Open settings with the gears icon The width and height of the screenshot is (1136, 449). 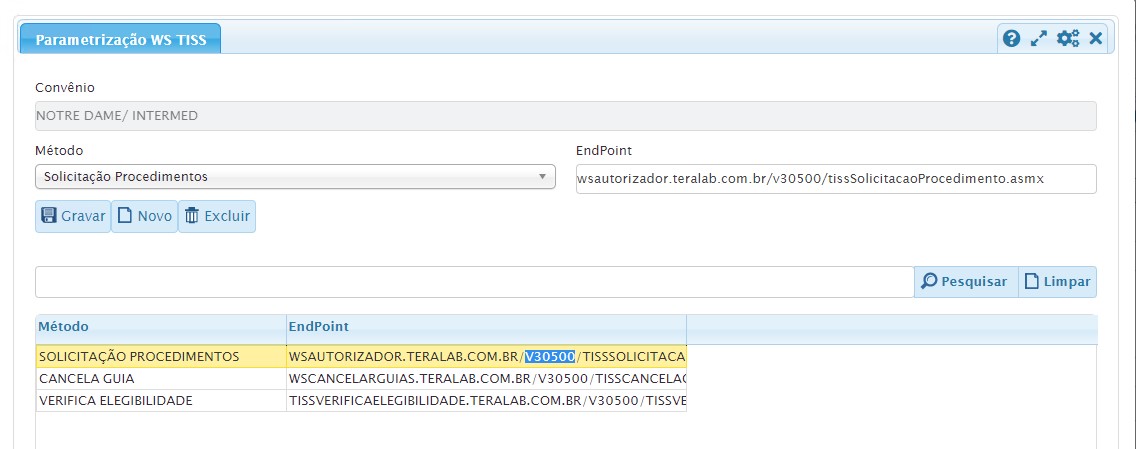pos(1068,39)
